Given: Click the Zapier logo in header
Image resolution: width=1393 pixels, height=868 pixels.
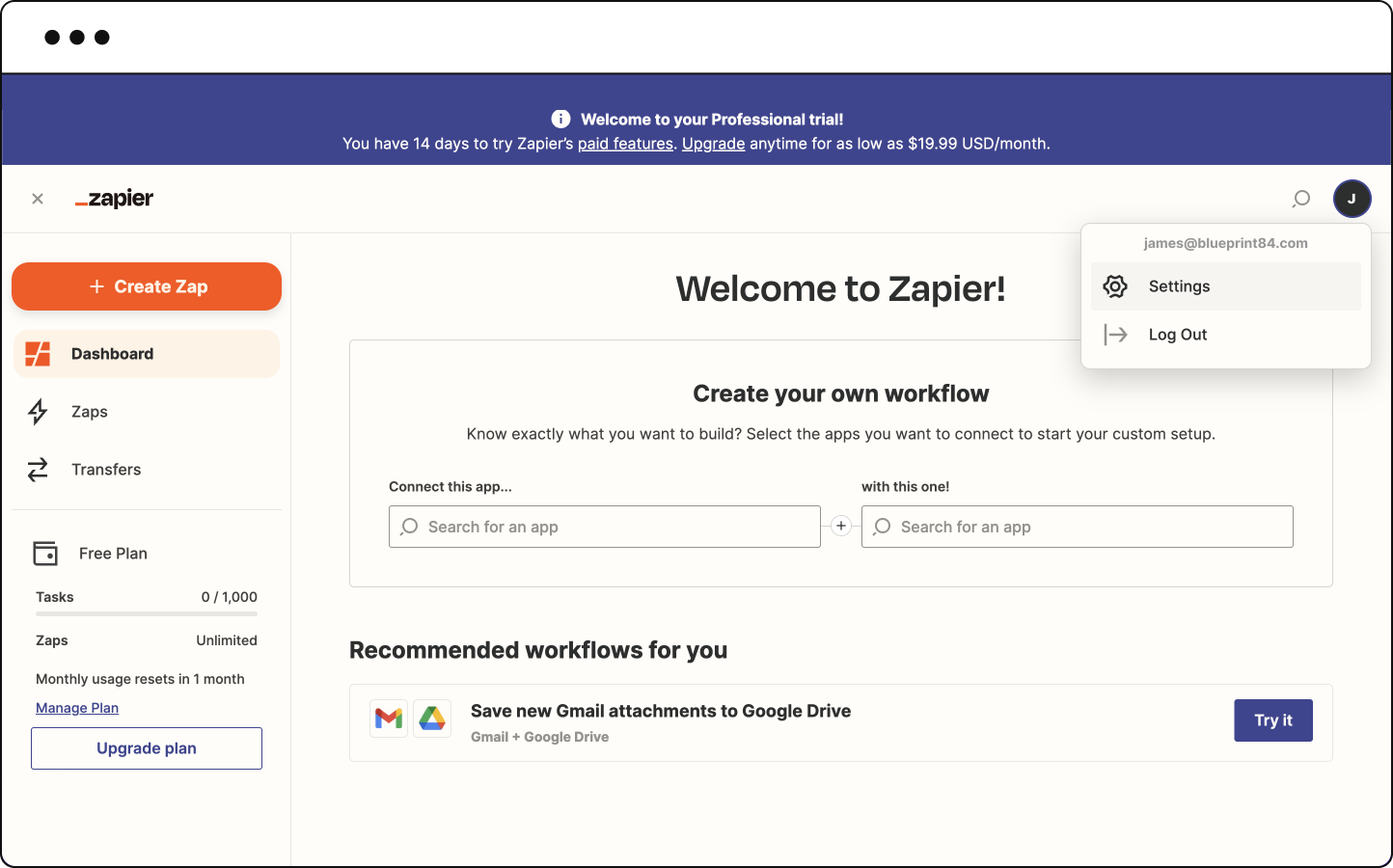Looking at the screenshot, I should (115, 199).
